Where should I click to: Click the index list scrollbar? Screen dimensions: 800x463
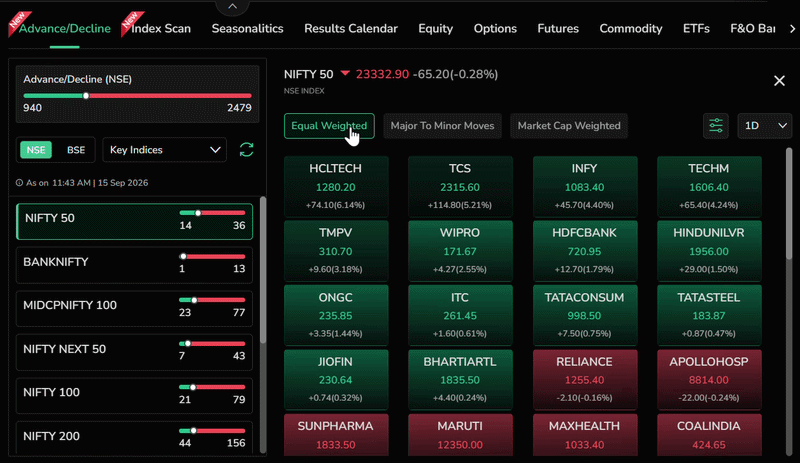(263, 270)
